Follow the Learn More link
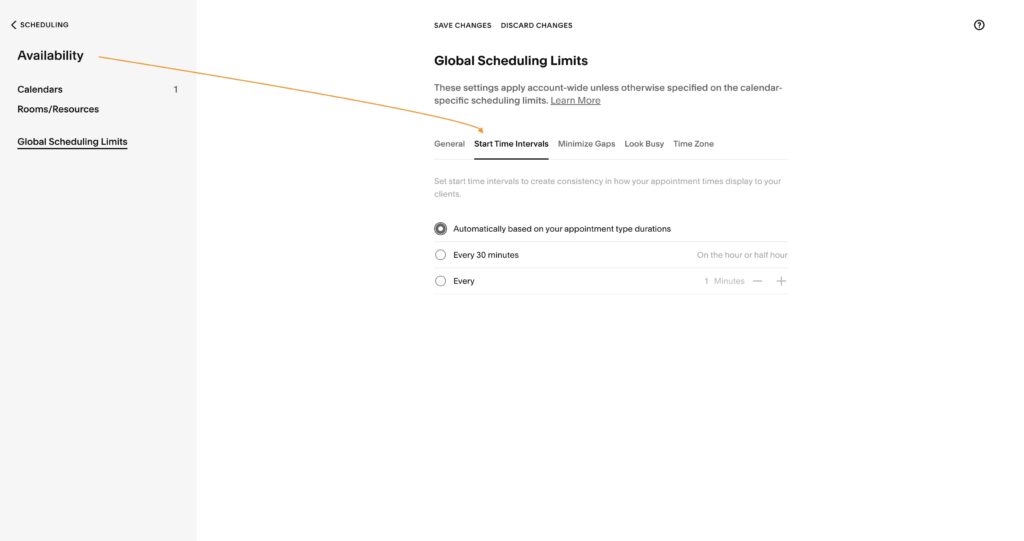The height and width of the screenshot is (541, 1024). click(x=575, y=101)
